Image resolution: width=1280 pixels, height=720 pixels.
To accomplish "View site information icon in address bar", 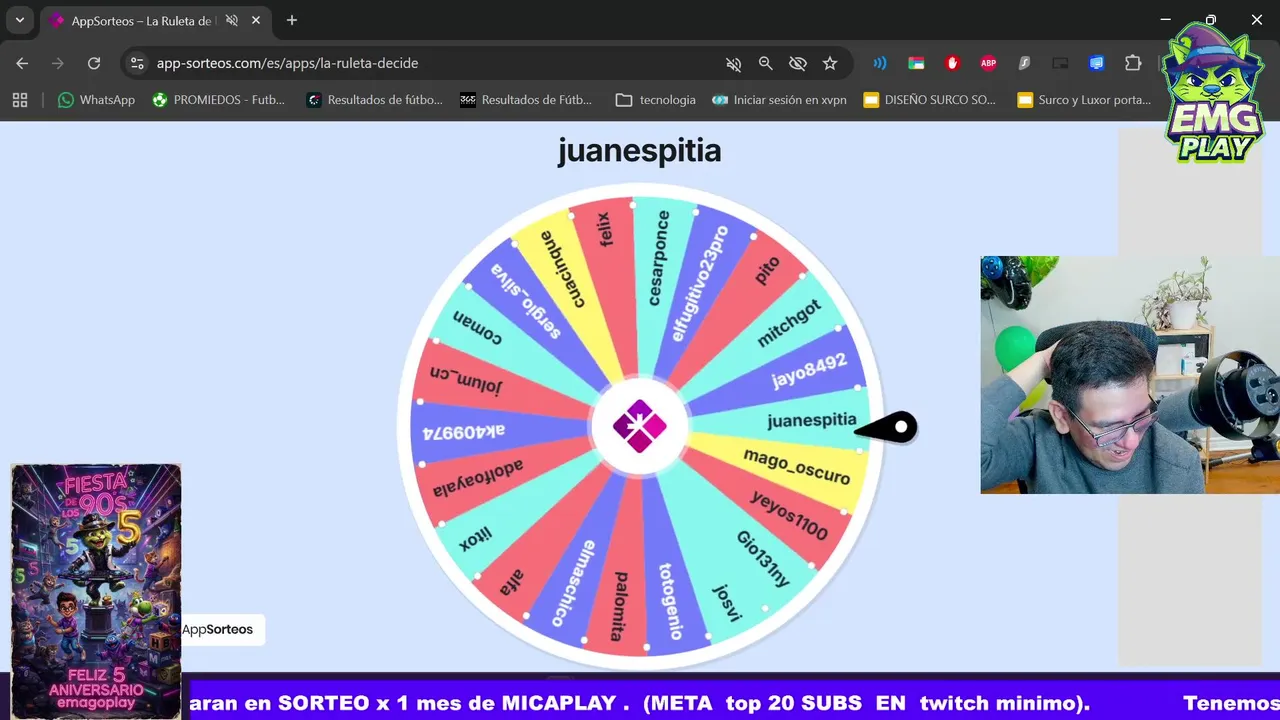I will [138, 63].
